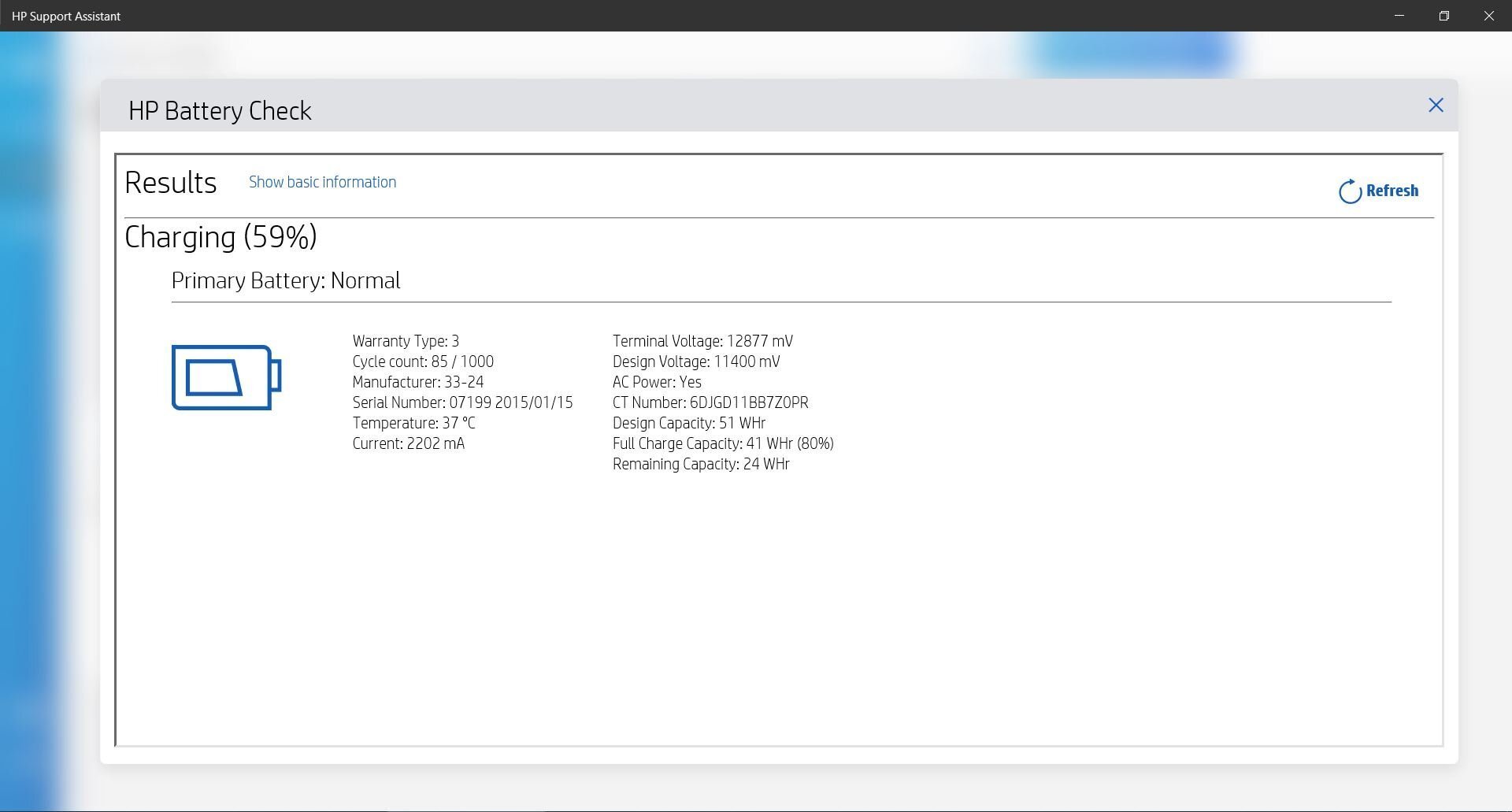The height and width of the screenshot is (812, 1512).
Task: Click the Serial Number line
Action: (462, 402)
